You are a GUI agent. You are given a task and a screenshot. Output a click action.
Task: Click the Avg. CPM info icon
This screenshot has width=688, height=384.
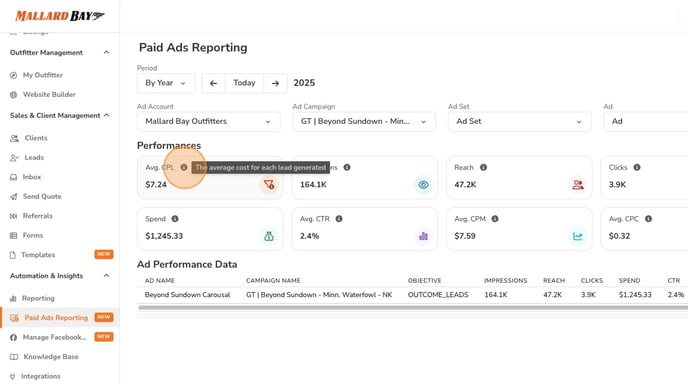tap(495, 219)
